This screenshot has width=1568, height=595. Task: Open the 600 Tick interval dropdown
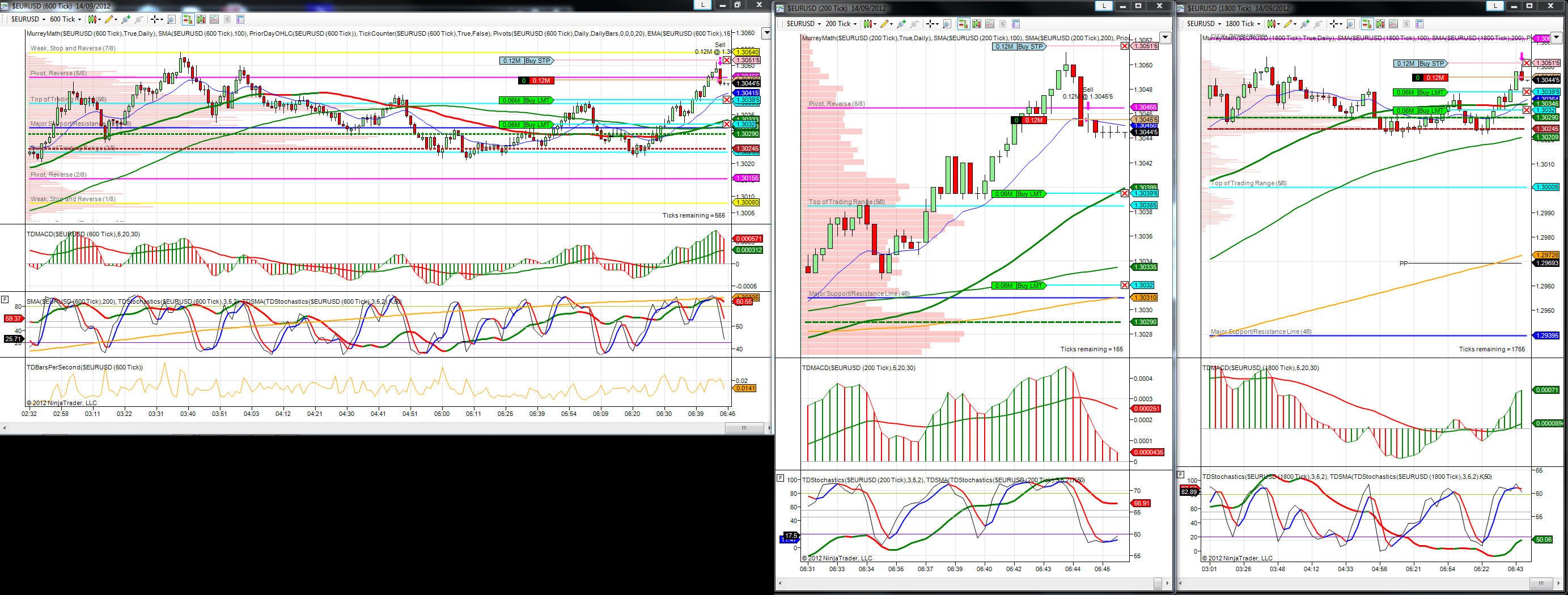(x=66, y=19)
